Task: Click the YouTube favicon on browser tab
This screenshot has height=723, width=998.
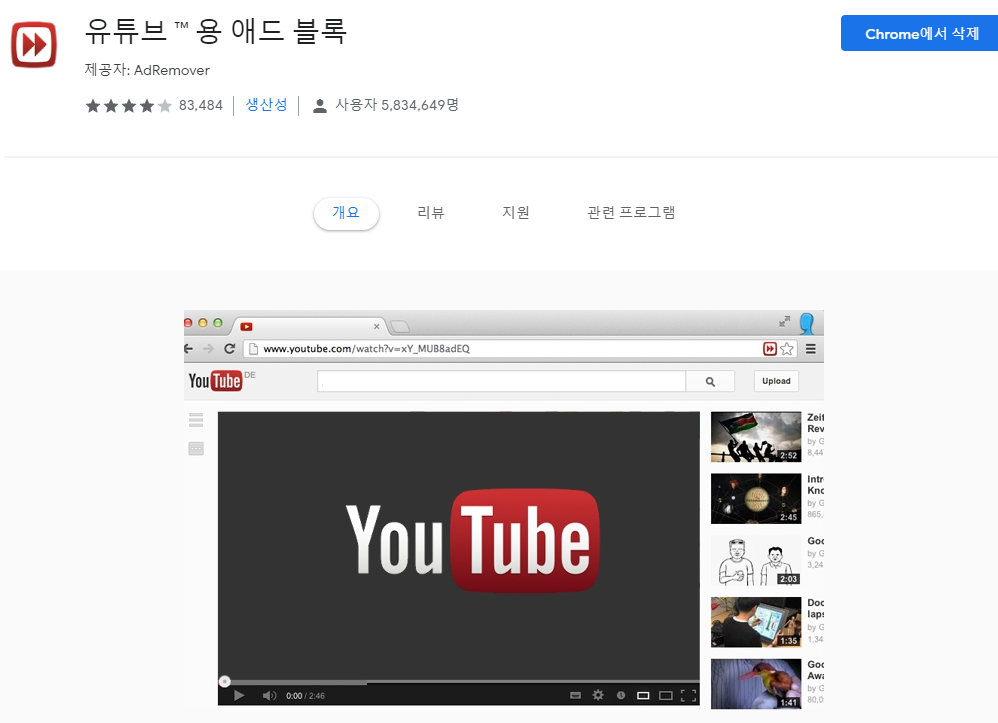Action: [x=246, y=326]
